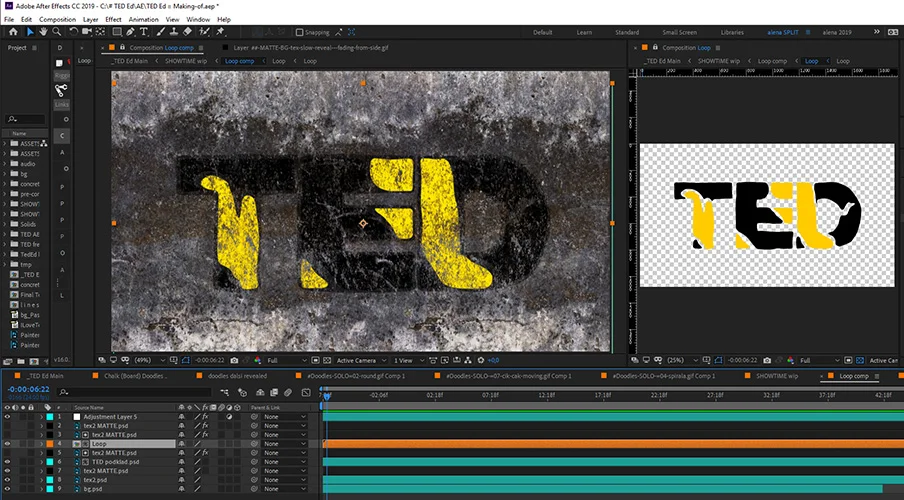This screenshot has height=500, width=904.
Task: Open parent dropdown for Adjustment Layer 5
Action: click(284, 416)
